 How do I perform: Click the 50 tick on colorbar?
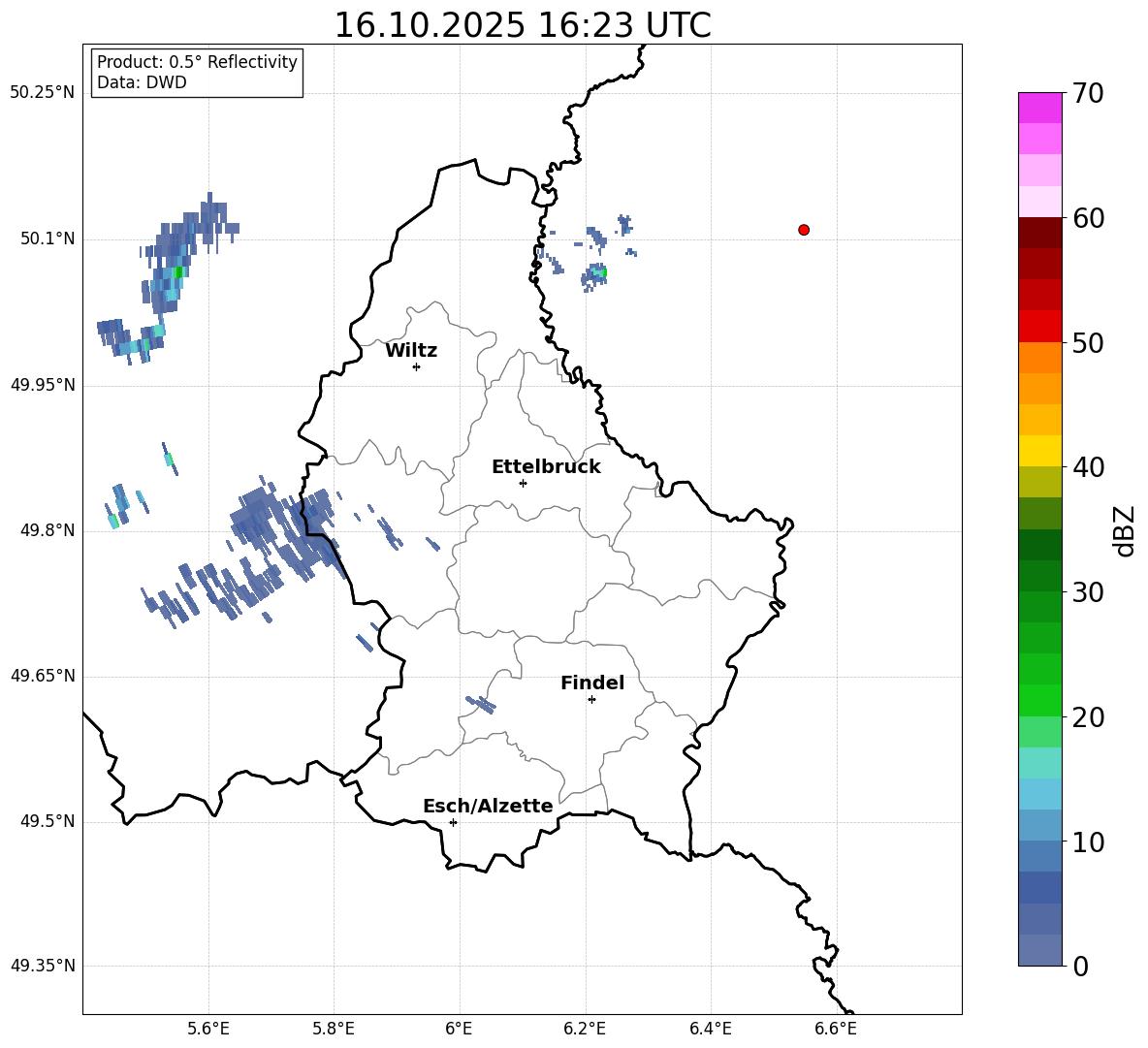tap(1087, 343)
